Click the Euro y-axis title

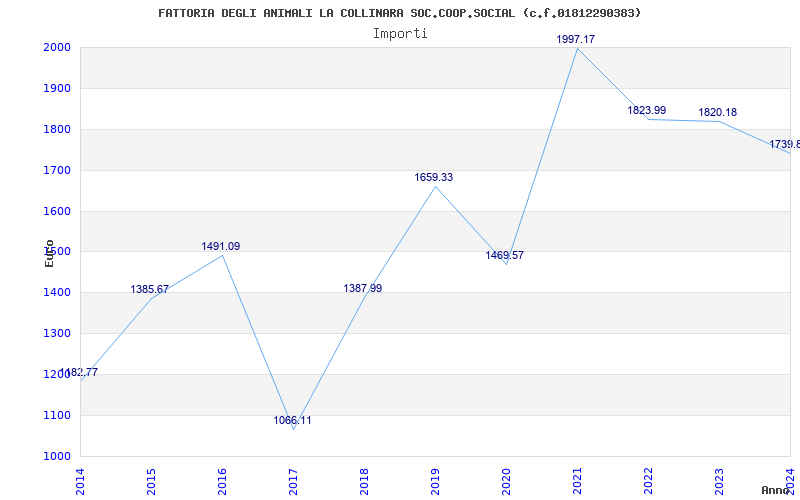tap(49, 253)
